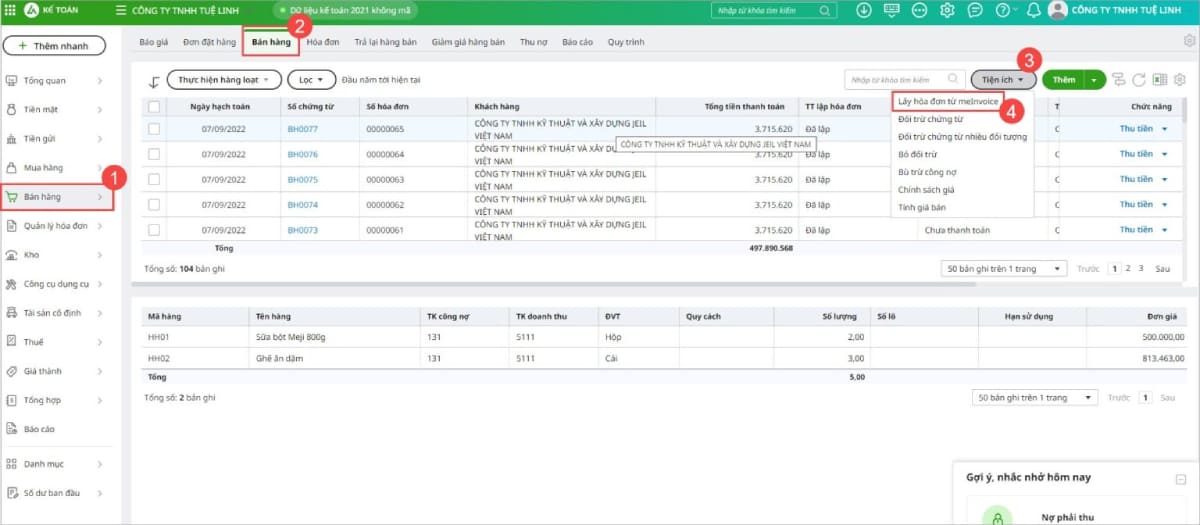Open the arrow dropdown beside Thêm button
Image resolution: width=1200 pixels, height=525 pixels.
[1097, 79]
